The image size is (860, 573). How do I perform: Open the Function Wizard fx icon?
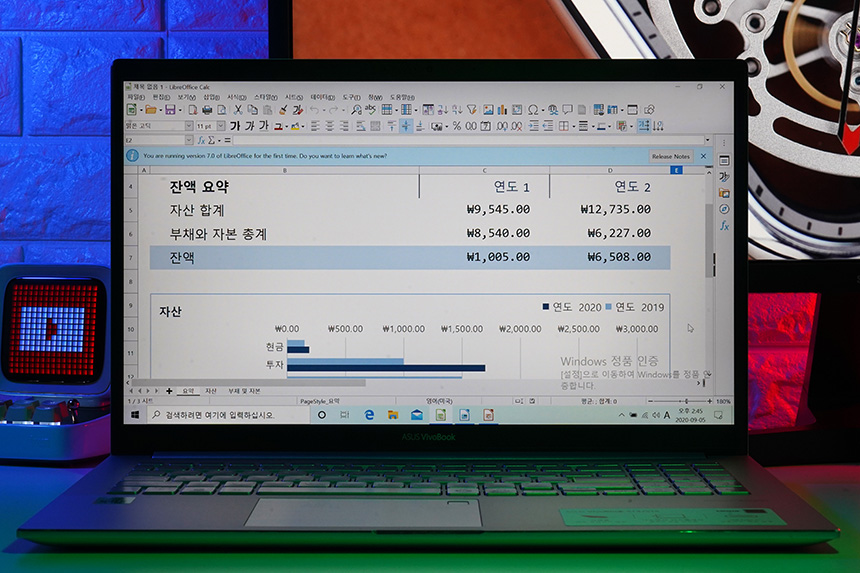pyautogui.click(x=201, y=140)
